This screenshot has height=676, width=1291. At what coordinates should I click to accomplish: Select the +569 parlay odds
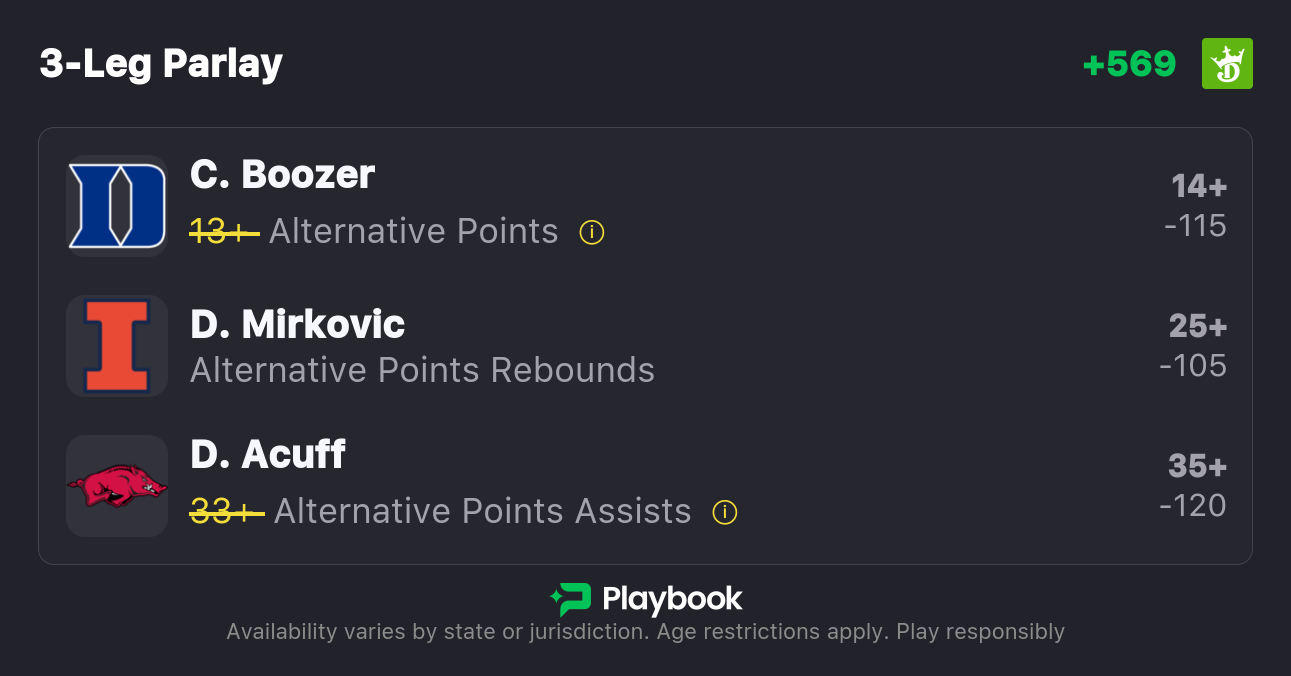(1129, 64)
